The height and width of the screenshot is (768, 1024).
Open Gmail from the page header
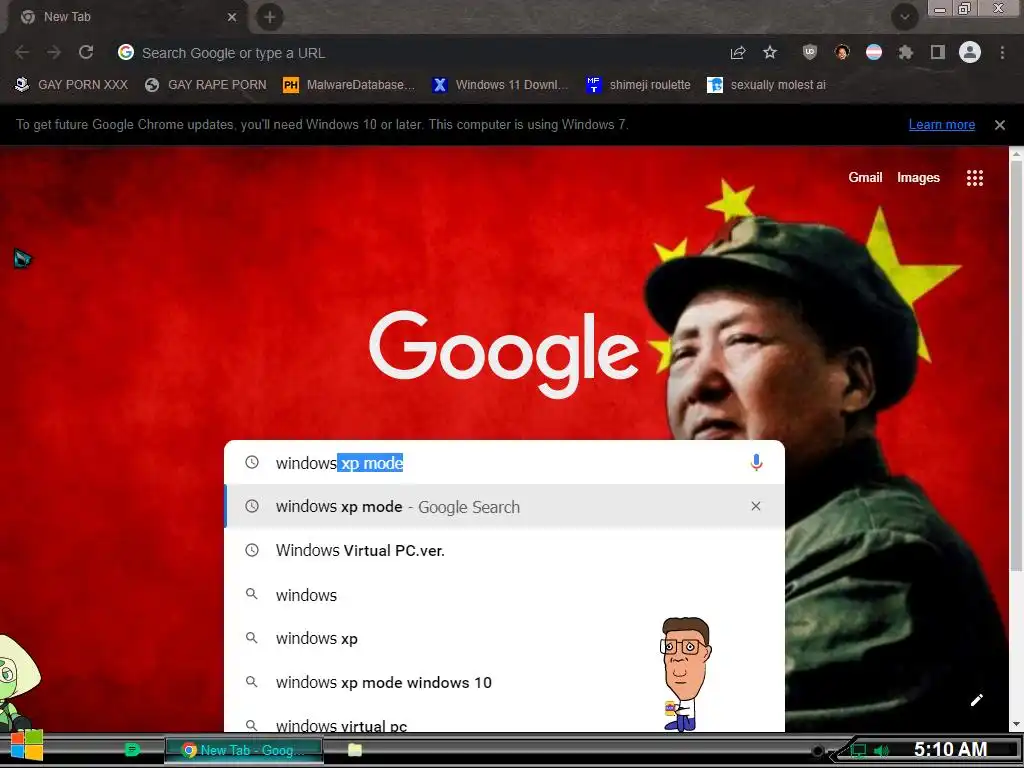point(865,178)
